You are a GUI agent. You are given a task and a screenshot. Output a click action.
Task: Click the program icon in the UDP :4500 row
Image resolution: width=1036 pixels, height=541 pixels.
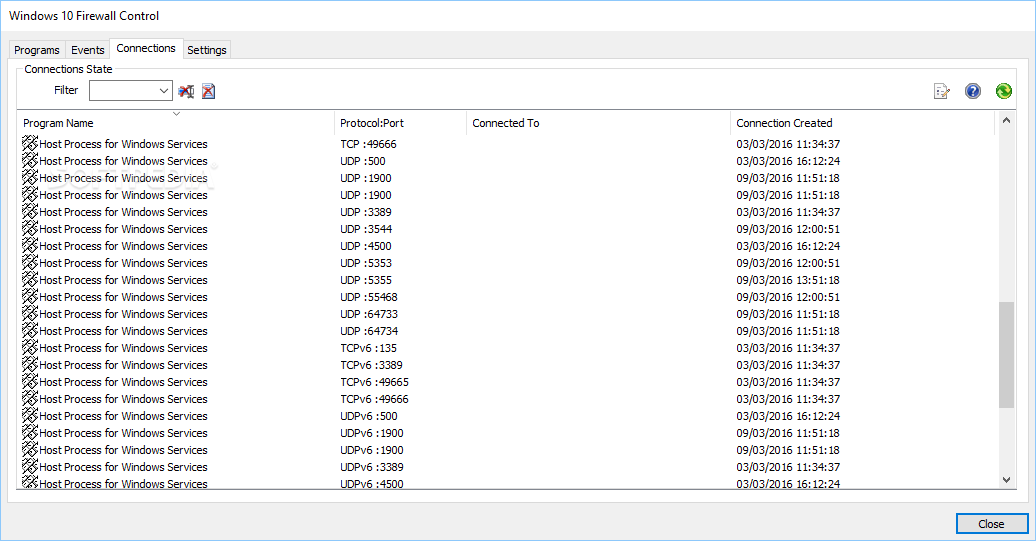30,246
